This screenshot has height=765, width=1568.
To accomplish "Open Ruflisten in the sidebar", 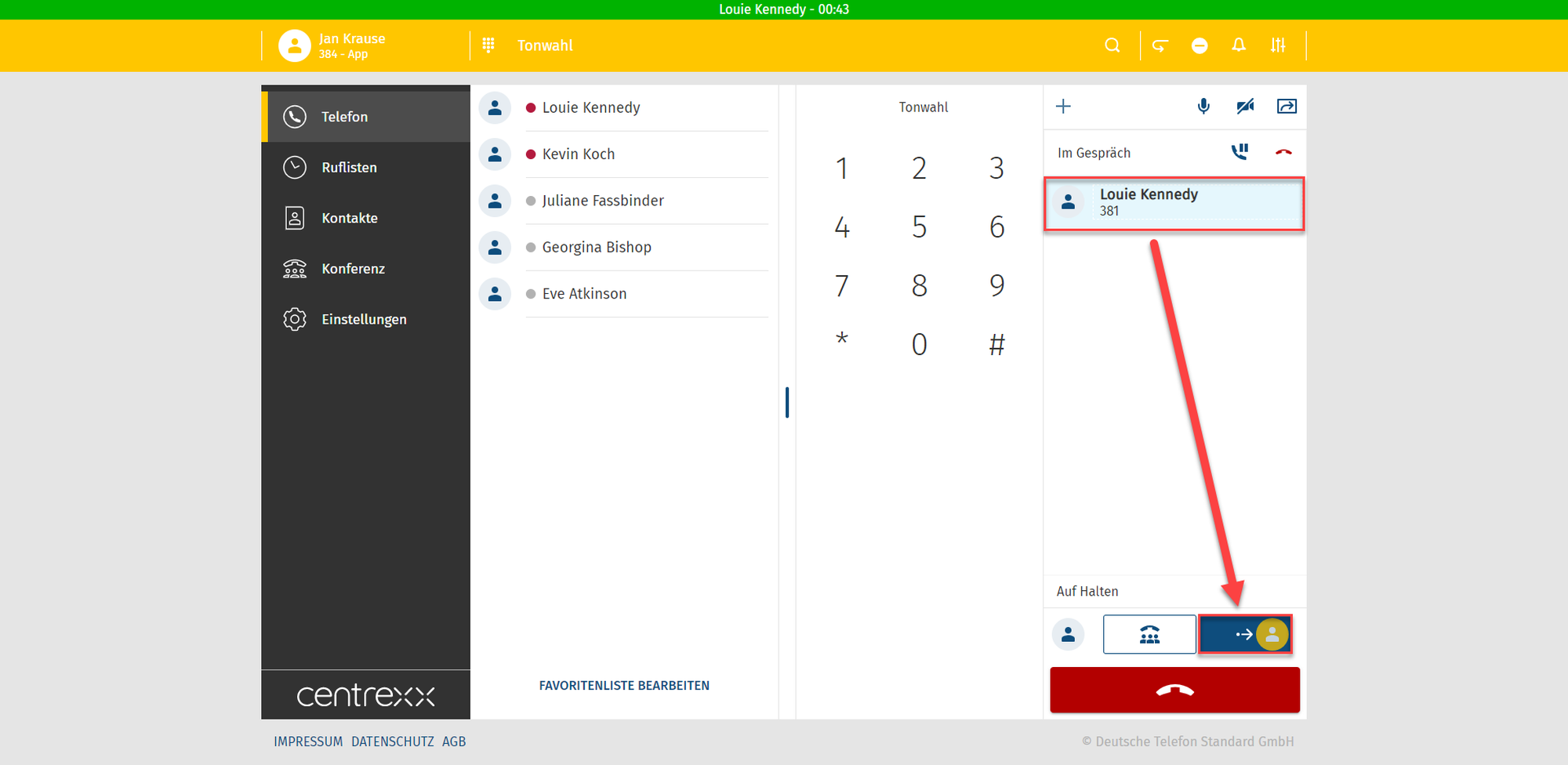I will 349,168.
